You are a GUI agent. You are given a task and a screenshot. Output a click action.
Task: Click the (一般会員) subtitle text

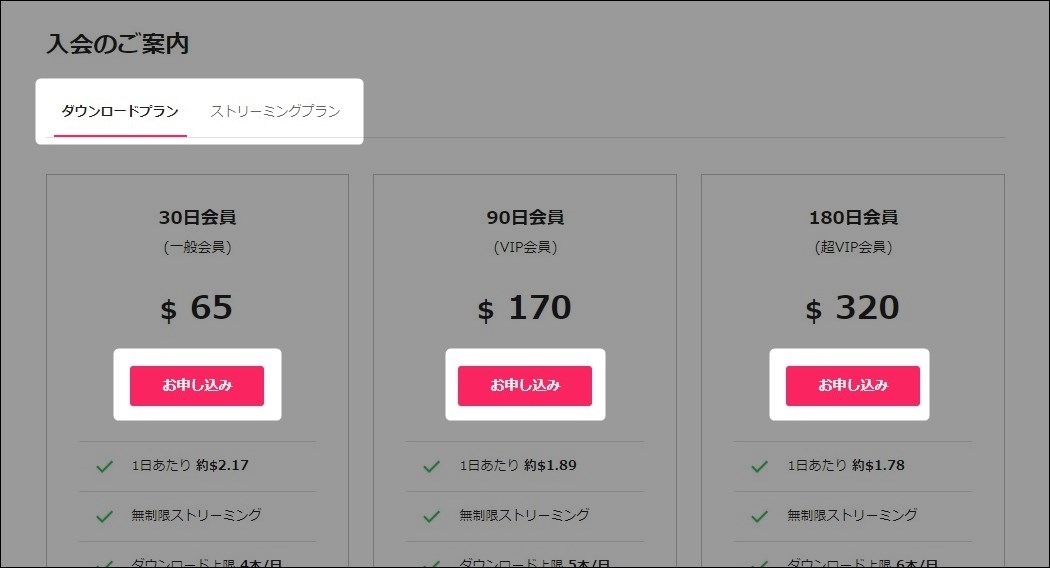coord(197,247)
